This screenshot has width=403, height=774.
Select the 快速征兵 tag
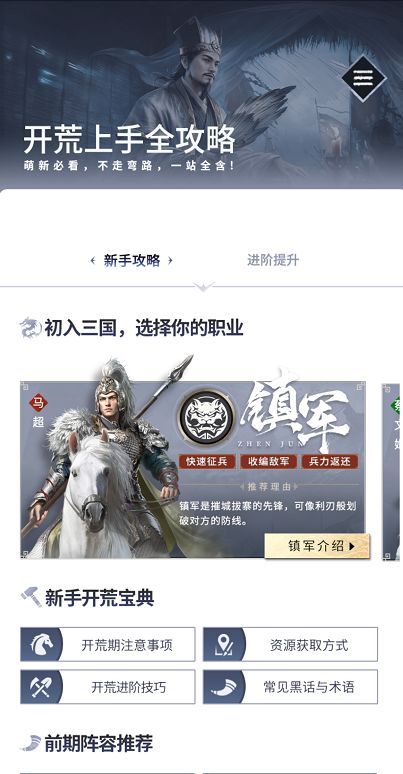tap(207, 462)
